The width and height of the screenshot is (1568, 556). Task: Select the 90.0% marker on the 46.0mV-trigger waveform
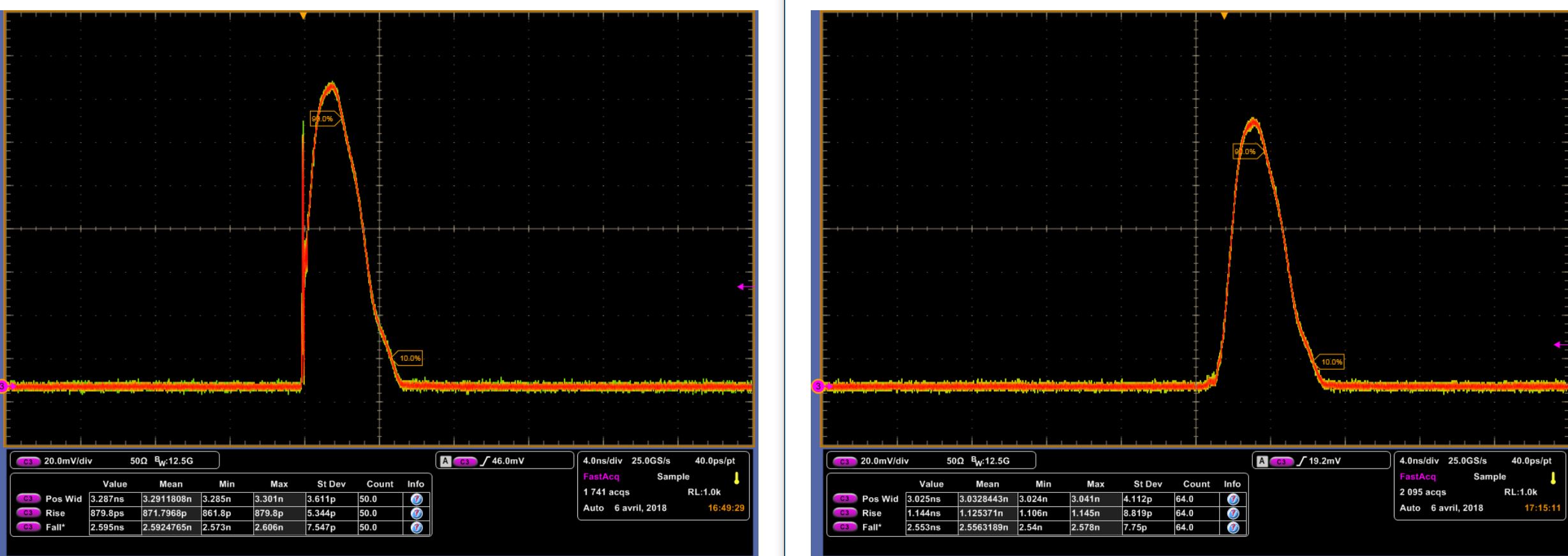pos(323,119)
